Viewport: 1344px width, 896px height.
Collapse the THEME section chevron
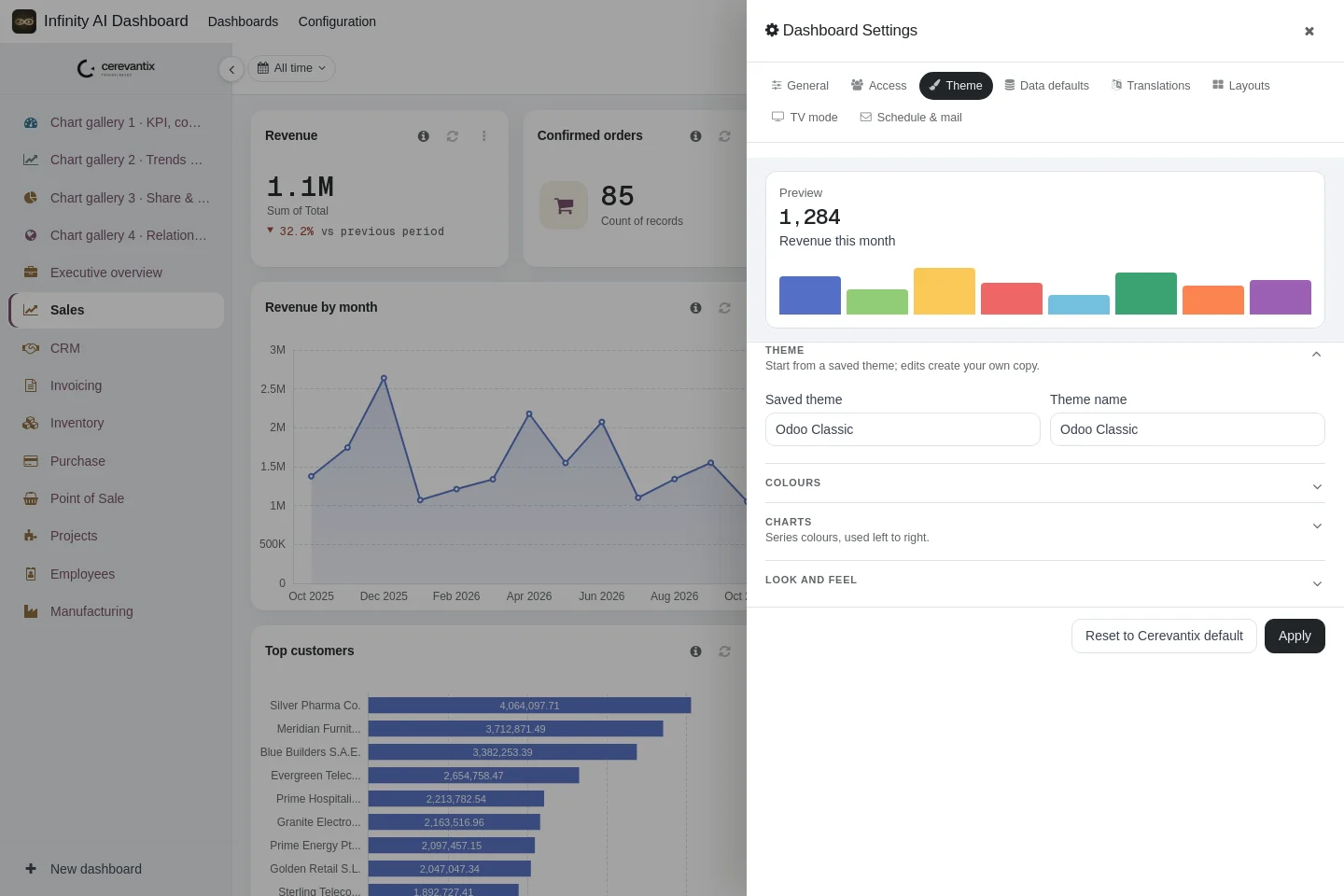pyautogui.click(x=1316, y=355)
